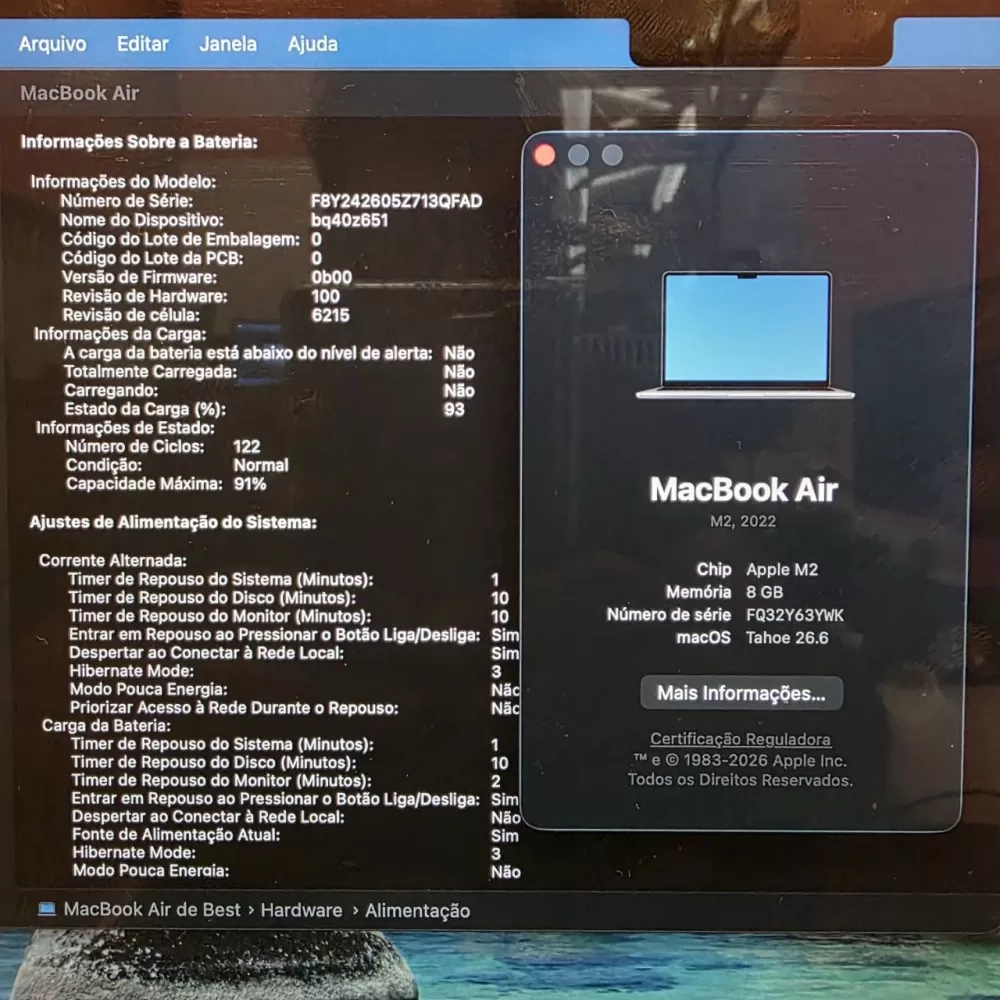Open the Certificação Reguladora link

740,739
